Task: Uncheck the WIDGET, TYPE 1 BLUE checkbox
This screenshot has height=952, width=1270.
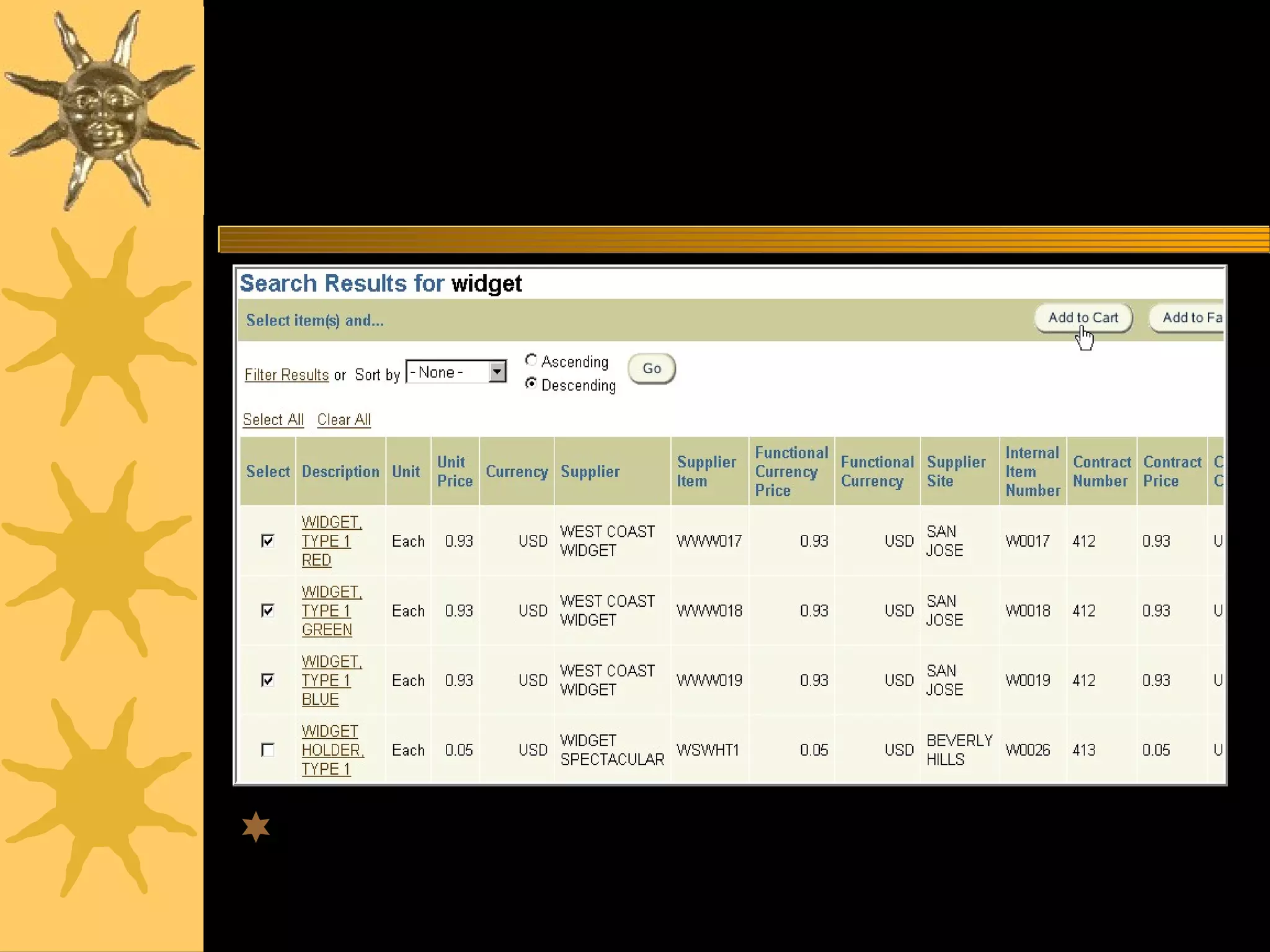Action: coord(268,681)
